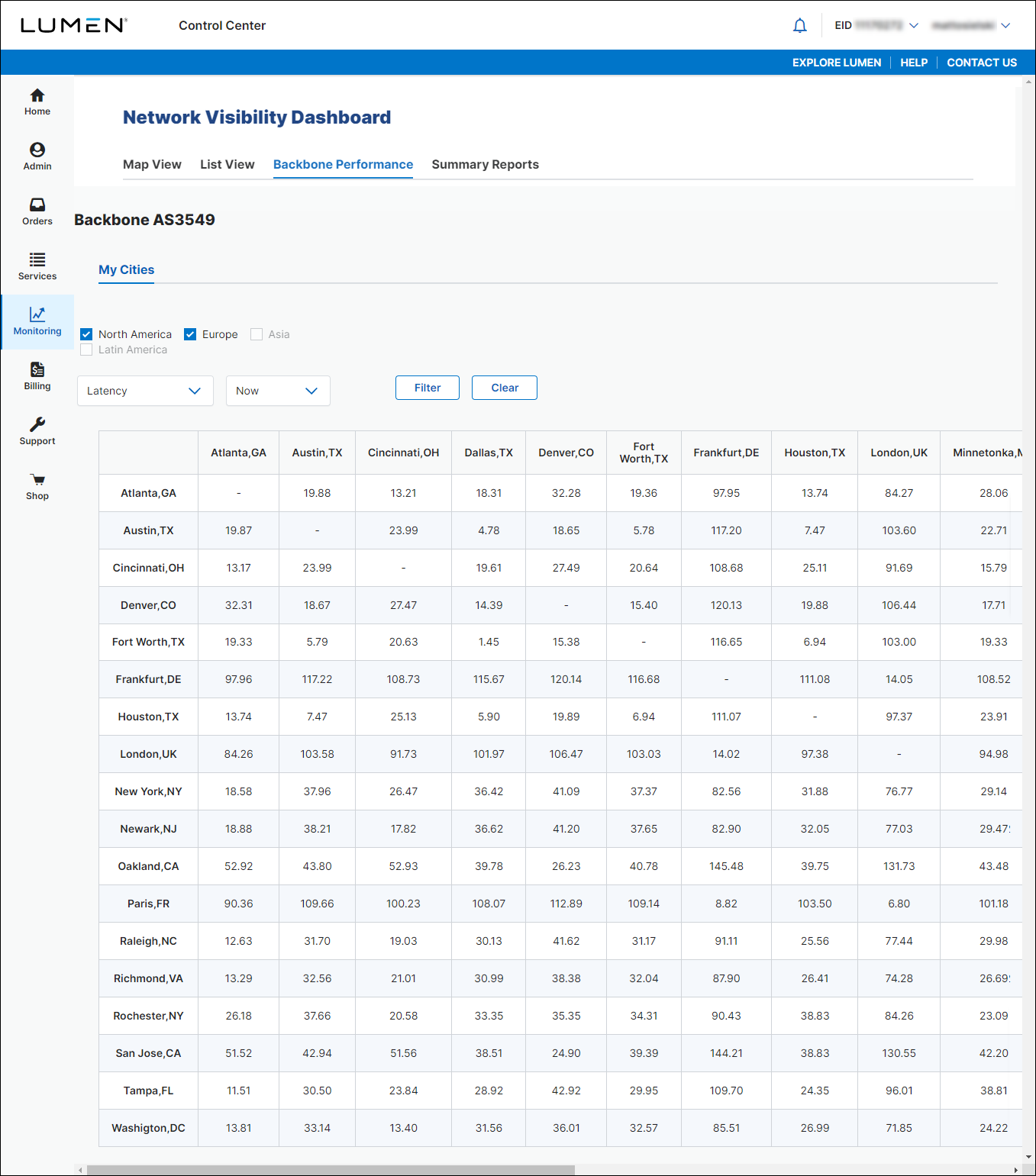Screen dimensions: 1036x1176
Task: Select the Oakland,CA row label
Action: point(148,866)
